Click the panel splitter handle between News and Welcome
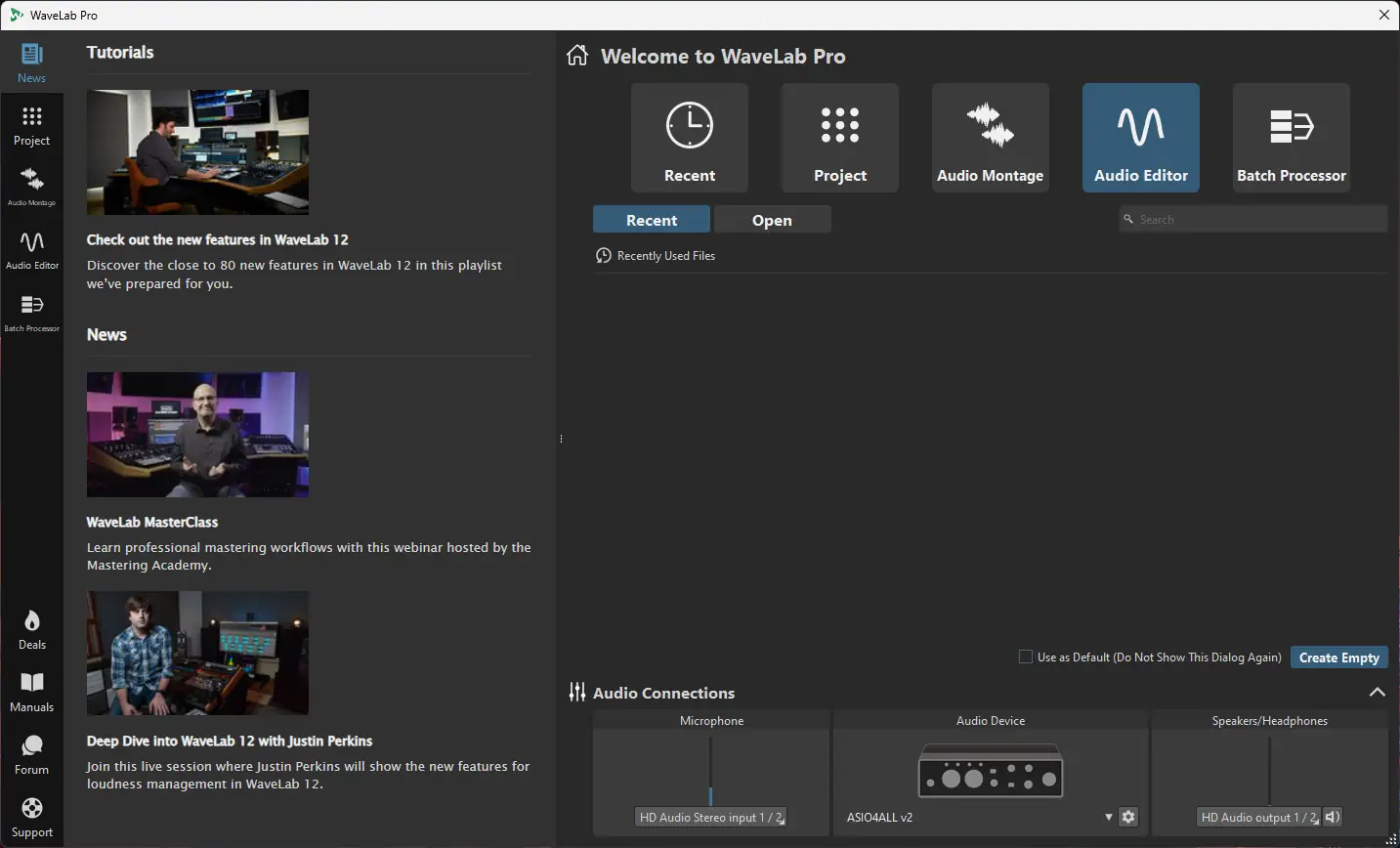Viewport: 1400px width, 848px height. (x=561, y=439)
